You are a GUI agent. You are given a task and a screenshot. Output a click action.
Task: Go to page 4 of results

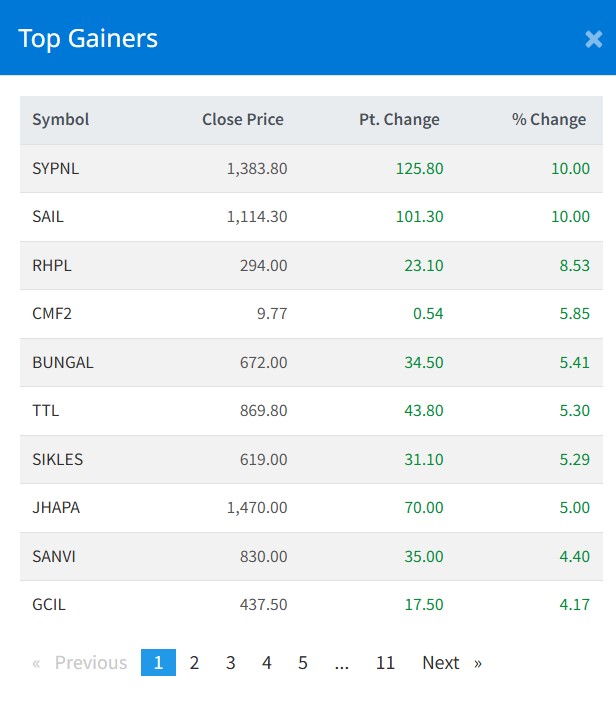[x=267, y=663]
